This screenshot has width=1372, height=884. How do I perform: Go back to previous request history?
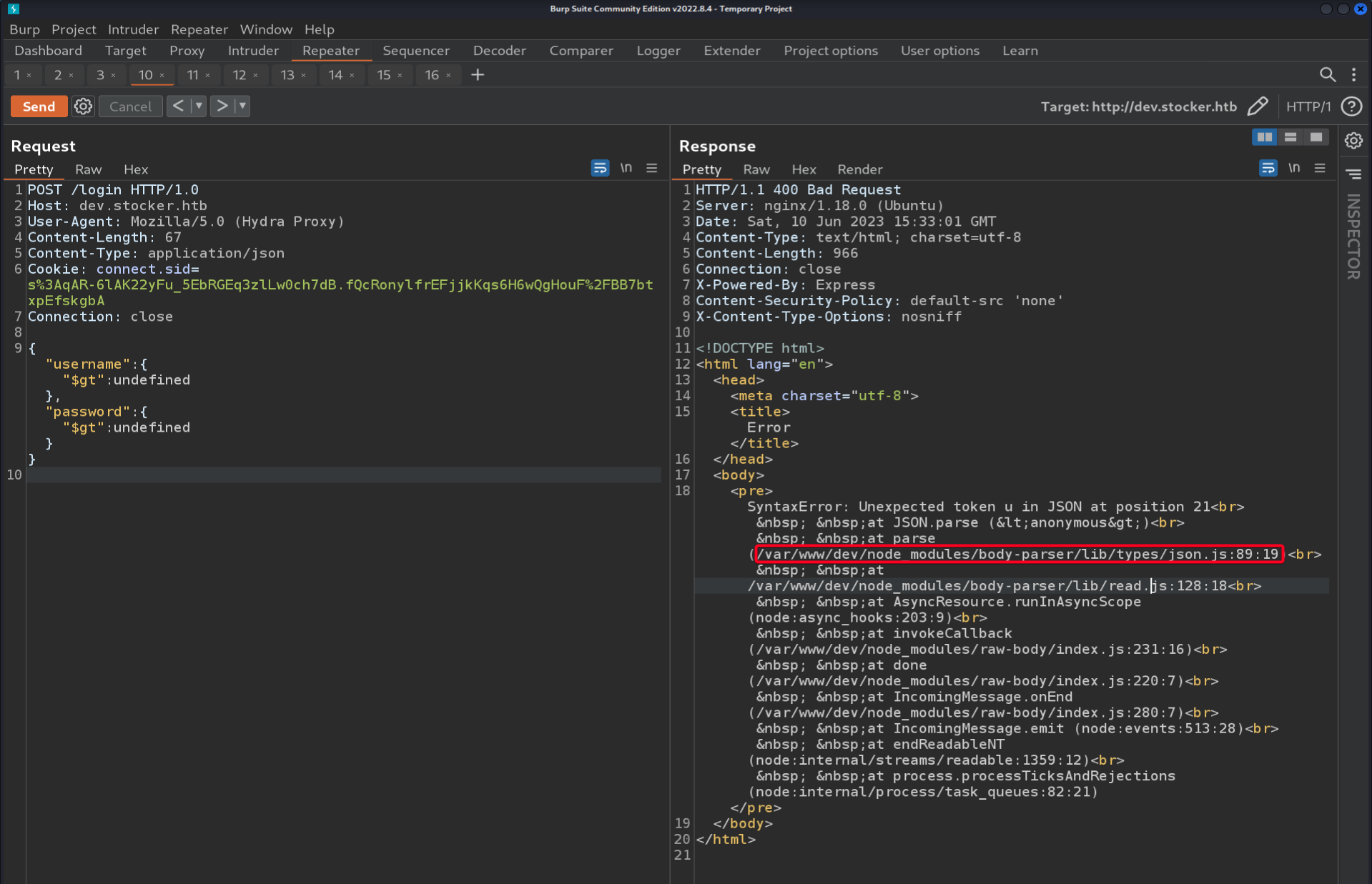point(178,106)
